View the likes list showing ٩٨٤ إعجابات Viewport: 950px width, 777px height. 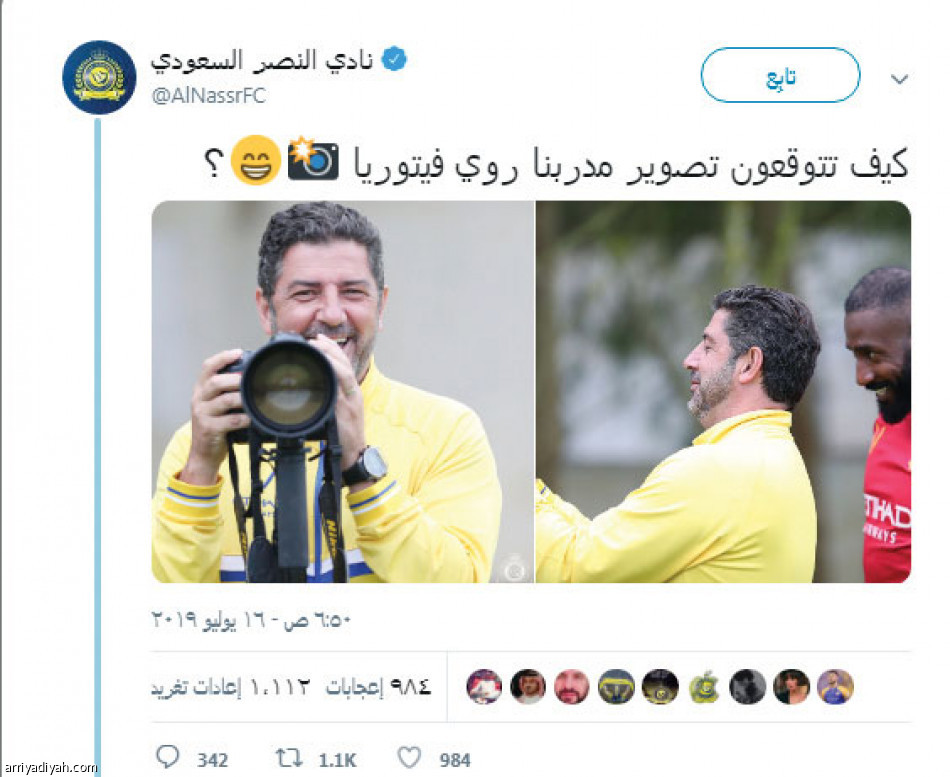coord(379,687)
